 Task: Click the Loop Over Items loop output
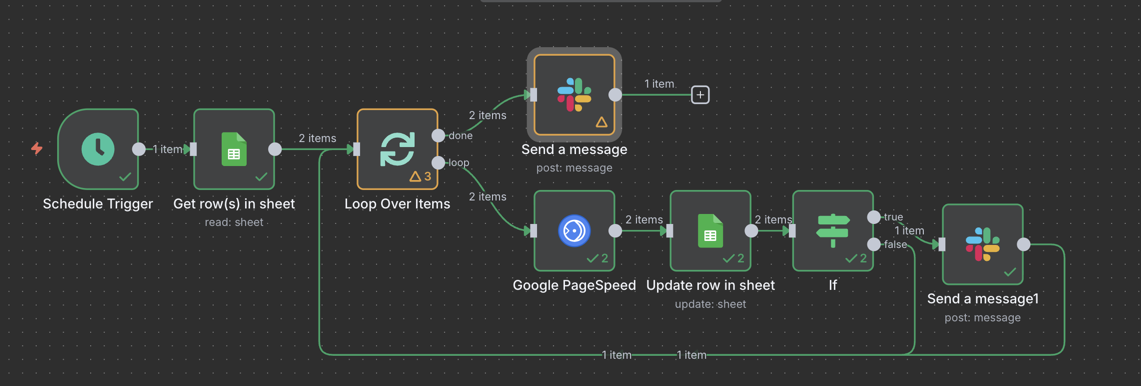[438, 162]
